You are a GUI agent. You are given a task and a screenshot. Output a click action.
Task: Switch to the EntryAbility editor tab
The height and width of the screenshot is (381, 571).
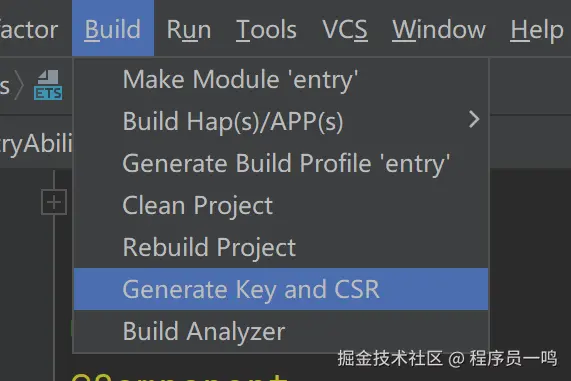tap(36, 143)
